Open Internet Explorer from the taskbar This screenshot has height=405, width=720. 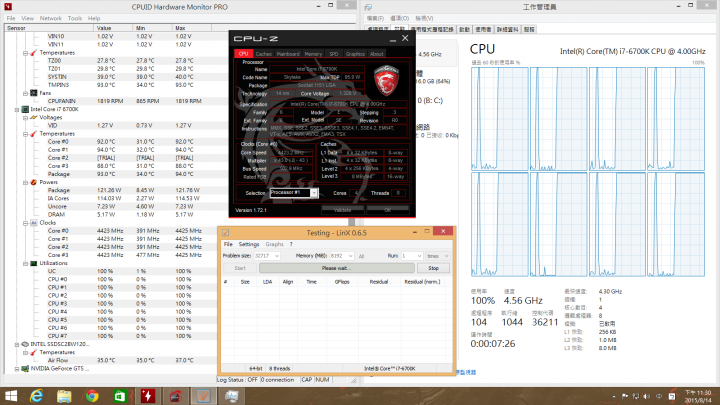[x=36, y=396]
